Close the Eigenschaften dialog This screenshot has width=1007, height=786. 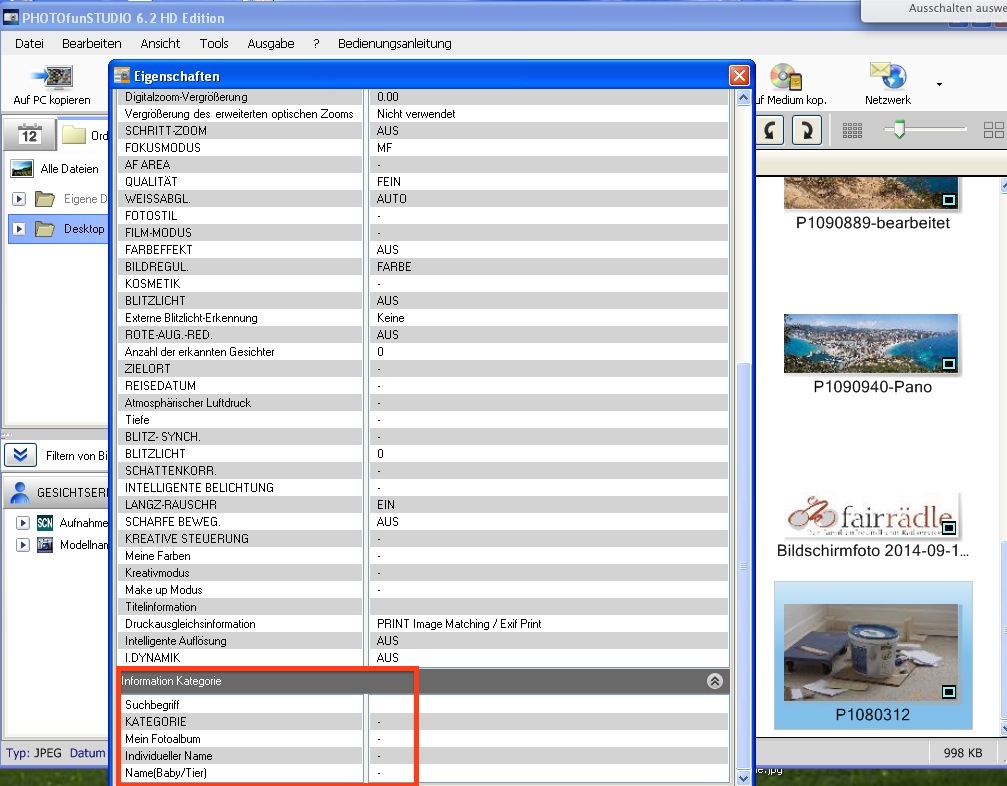(739, 75)
